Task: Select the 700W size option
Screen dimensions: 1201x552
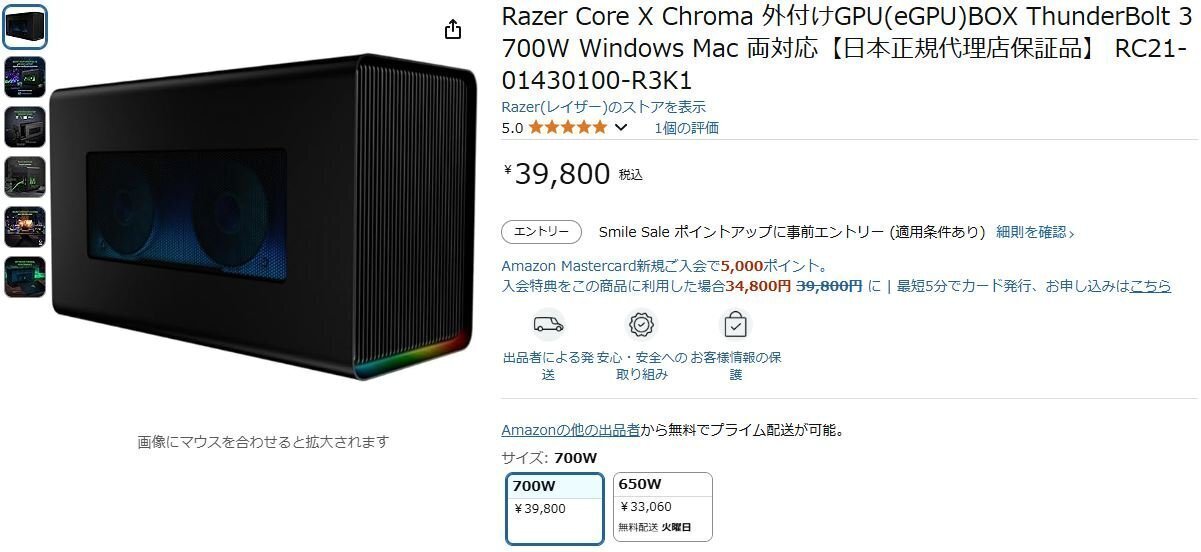Action: [x=555, y=508]
